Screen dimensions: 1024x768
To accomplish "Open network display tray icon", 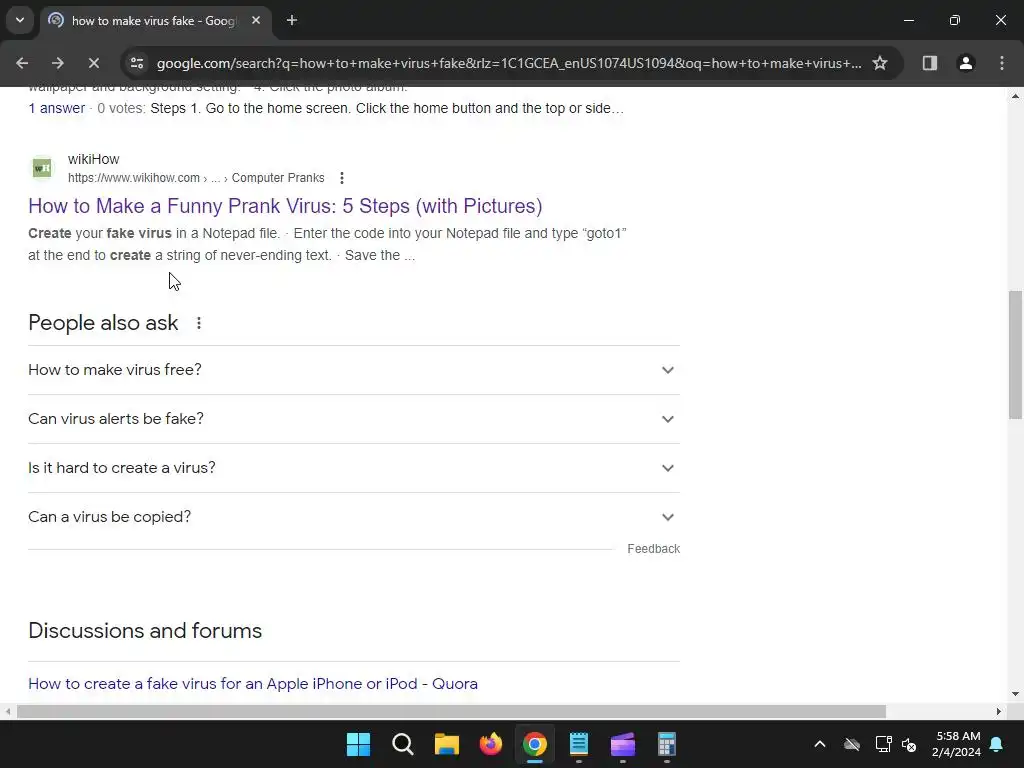I will (x=883, y=744).
